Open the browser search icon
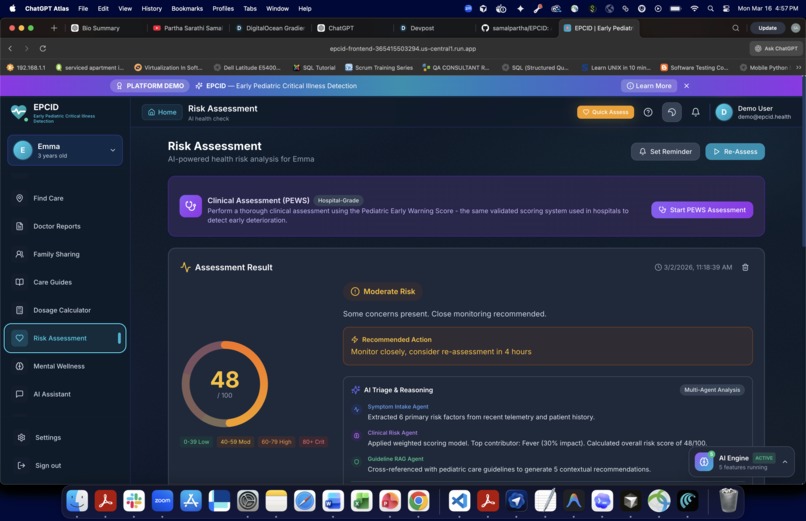 [736, 28]
